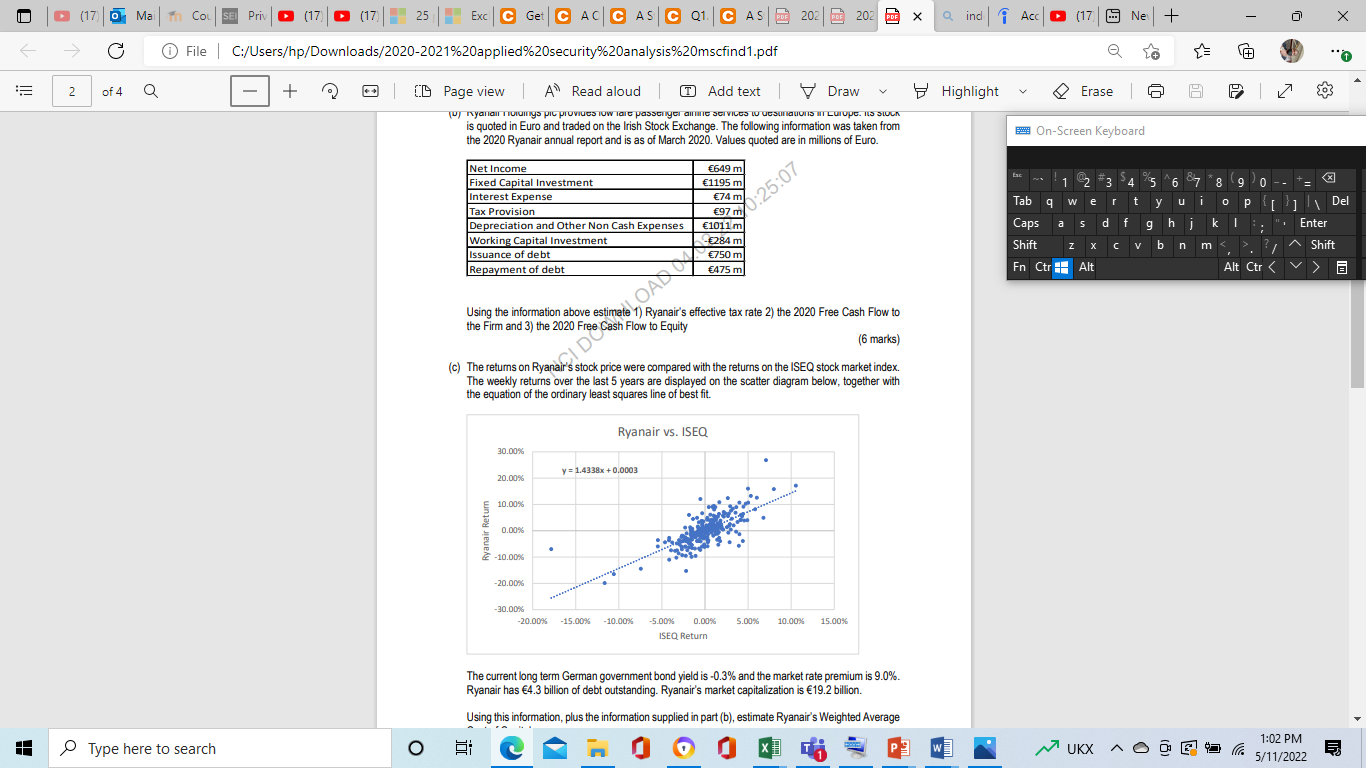Toggle the Page view mode
This screenshot has width=1366, height=768.
tap(461, 91)
